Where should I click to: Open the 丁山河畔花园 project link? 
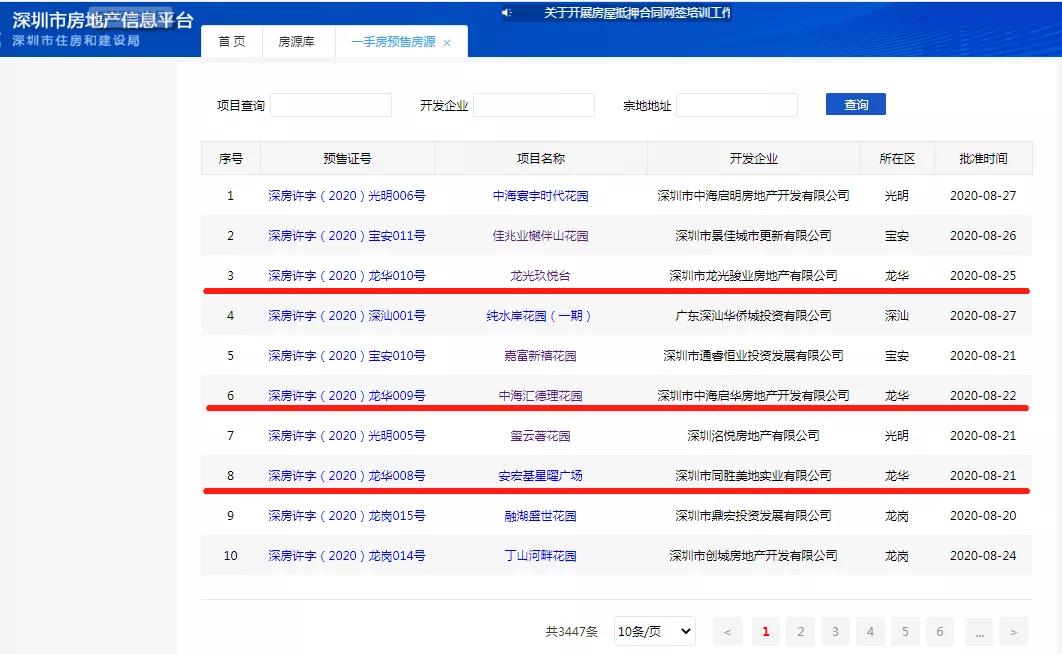coord(541,555)
